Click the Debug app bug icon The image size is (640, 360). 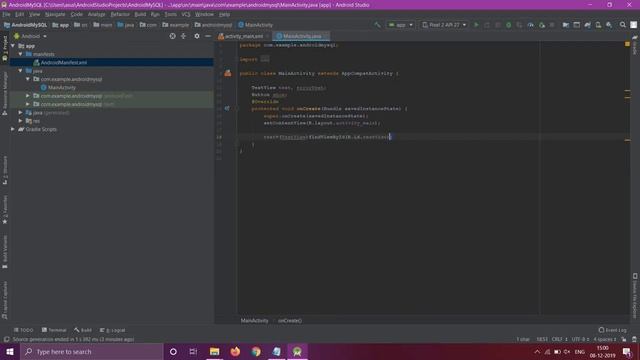point(509,25)
